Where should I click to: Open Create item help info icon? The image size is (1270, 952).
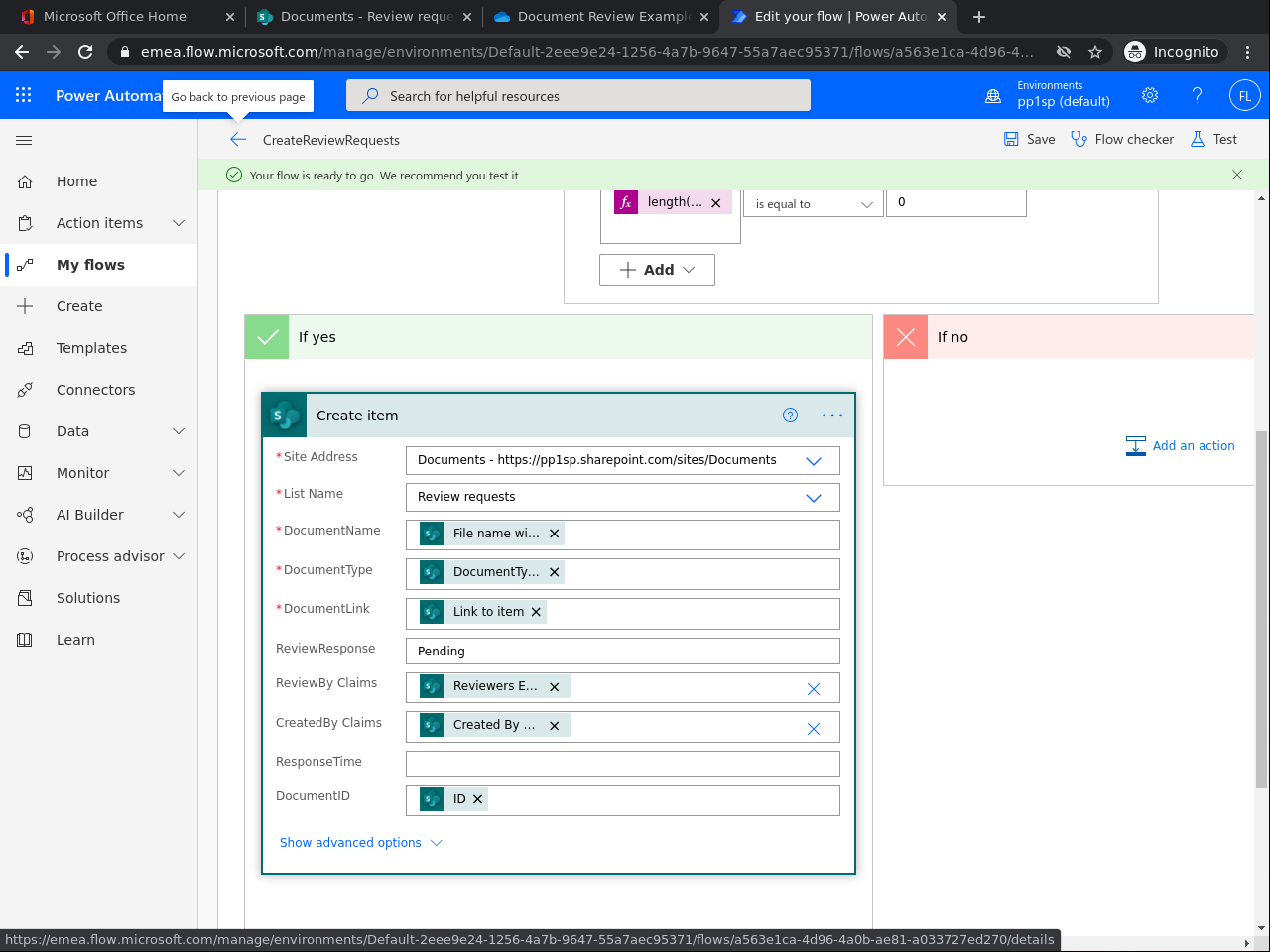click(790, 416)
